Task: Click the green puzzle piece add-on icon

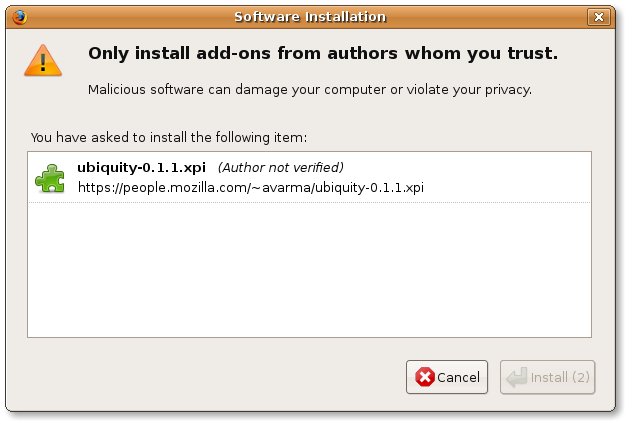Action: [50, 178]
